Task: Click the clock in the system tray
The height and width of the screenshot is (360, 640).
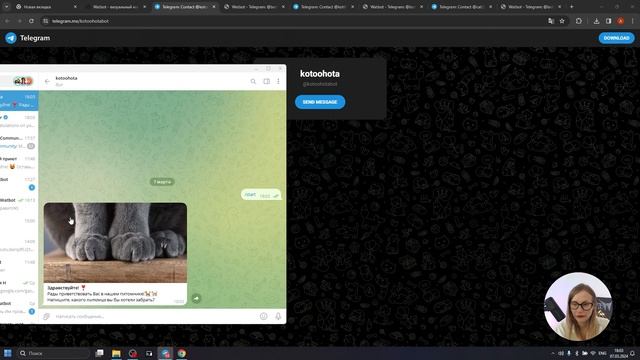Action: (x=619, y=353)
